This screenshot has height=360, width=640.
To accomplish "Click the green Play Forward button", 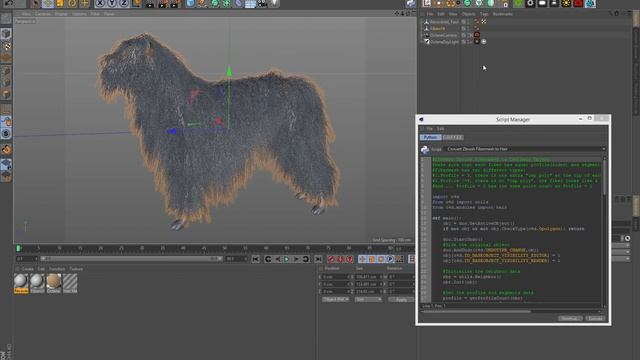I will pyautogui.click(x=287, y=259).
